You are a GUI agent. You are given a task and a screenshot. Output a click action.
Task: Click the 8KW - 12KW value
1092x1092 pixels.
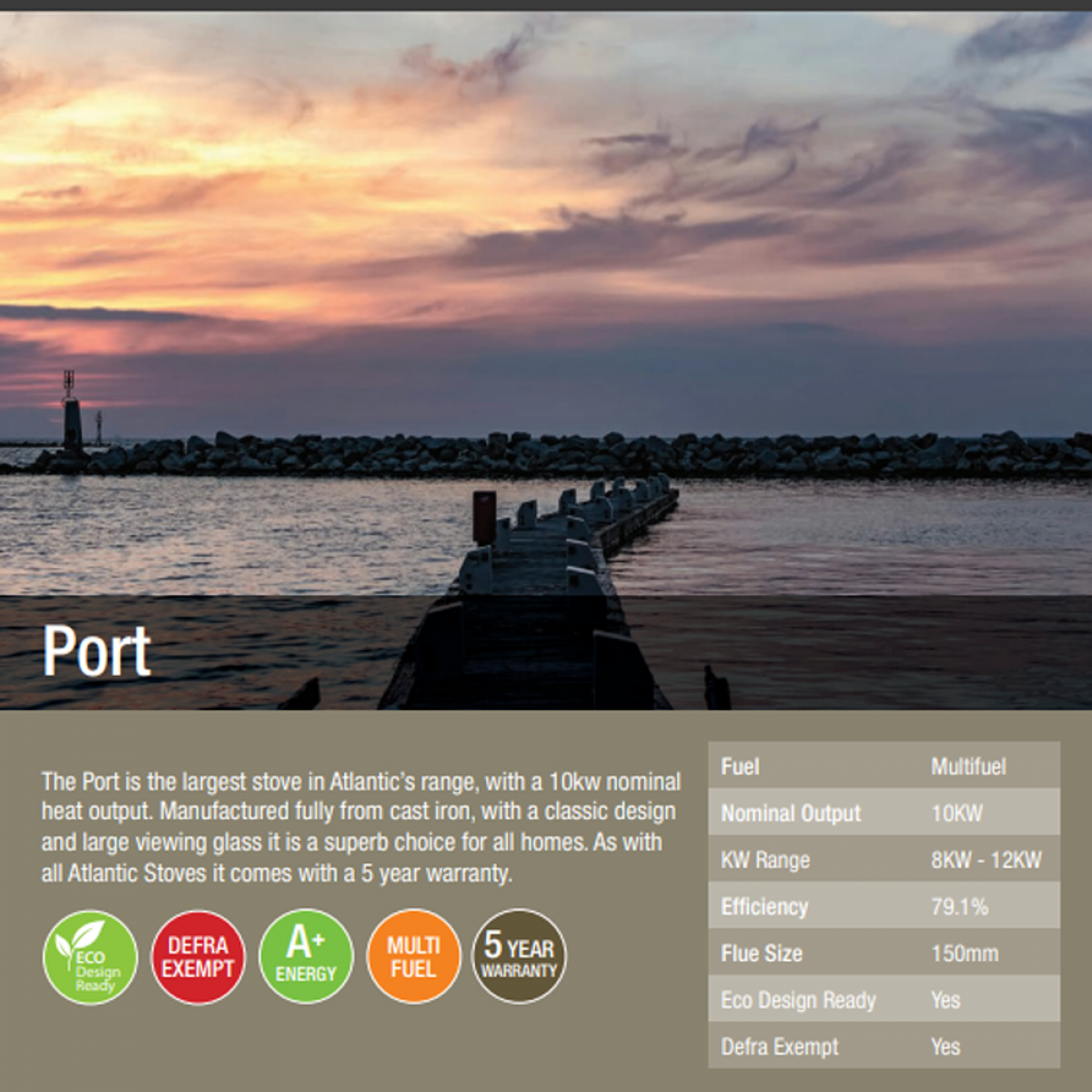[x=986, y=860]
